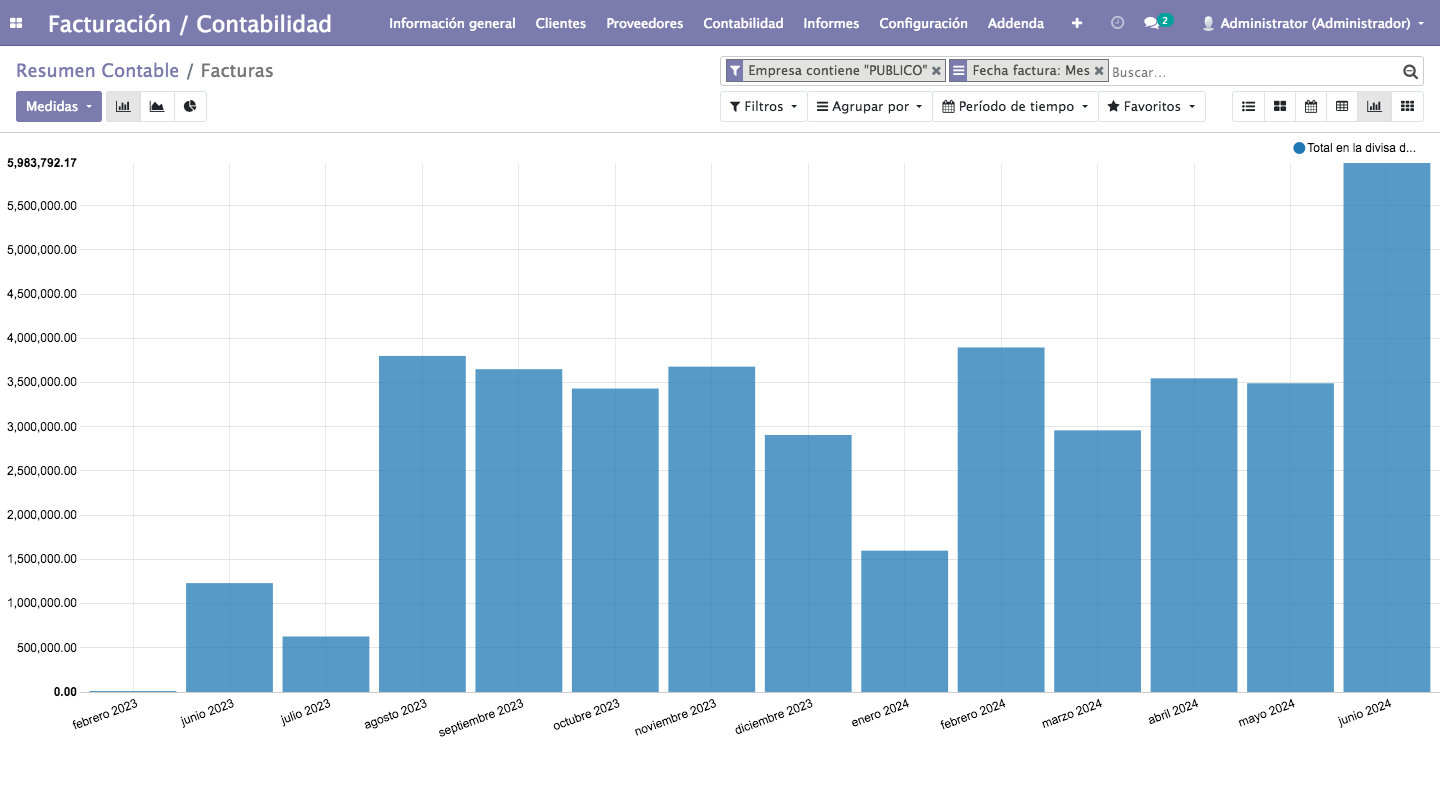Open the Informes menu
1440x792 pixels.
point(831,23)
